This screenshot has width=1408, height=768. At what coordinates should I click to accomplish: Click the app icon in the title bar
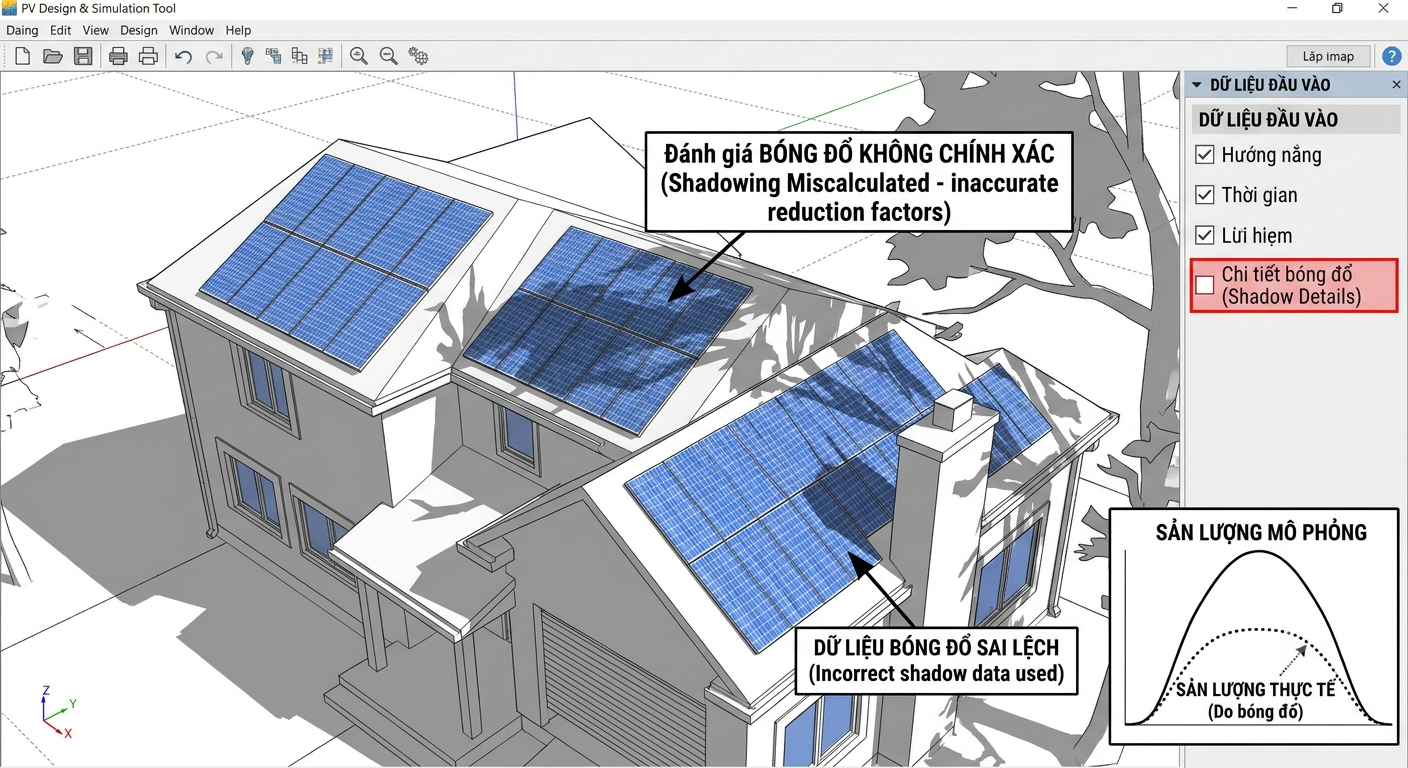(9, 9)
